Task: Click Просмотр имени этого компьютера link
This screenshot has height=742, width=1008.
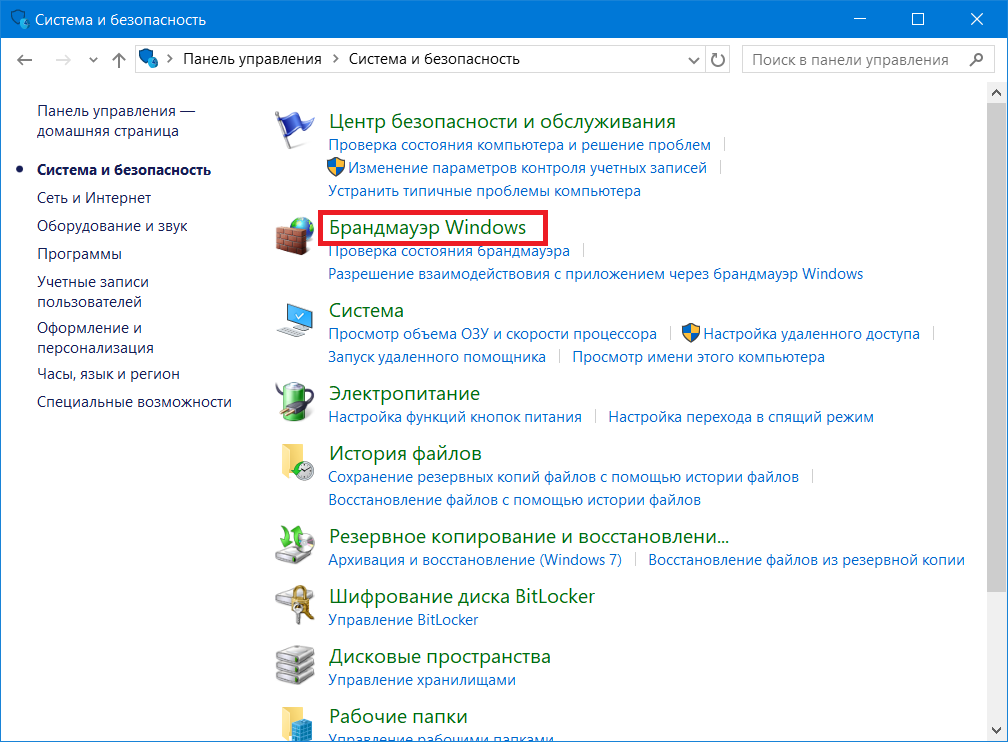Action: click(x=698, y=357)
